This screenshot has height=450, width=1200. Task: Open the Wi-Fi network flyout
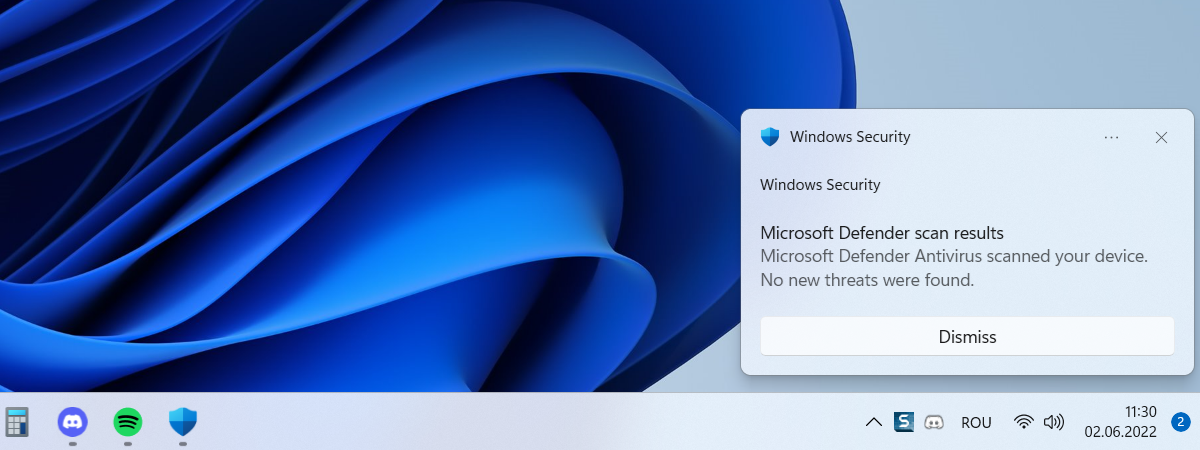pos(1023,422)
